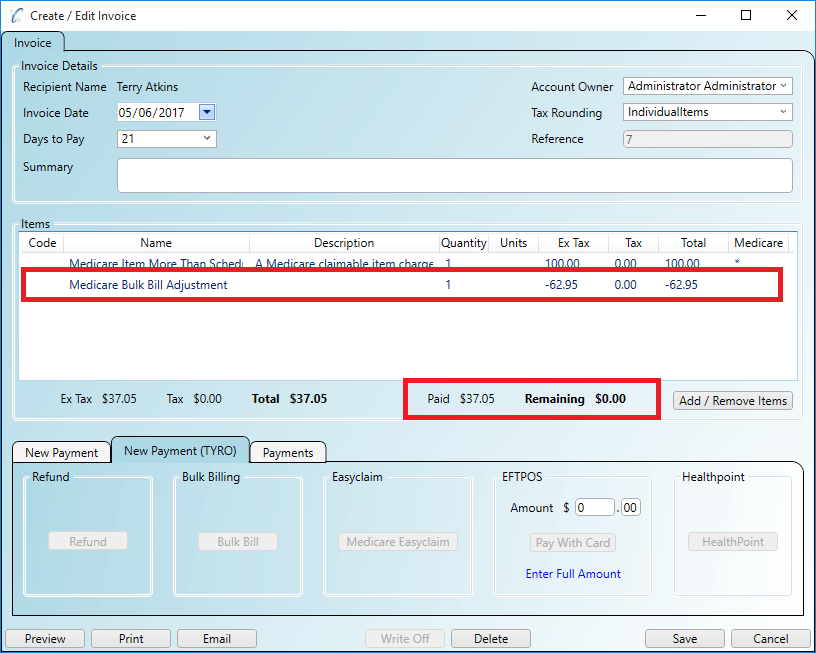Save the invoice

684,638
